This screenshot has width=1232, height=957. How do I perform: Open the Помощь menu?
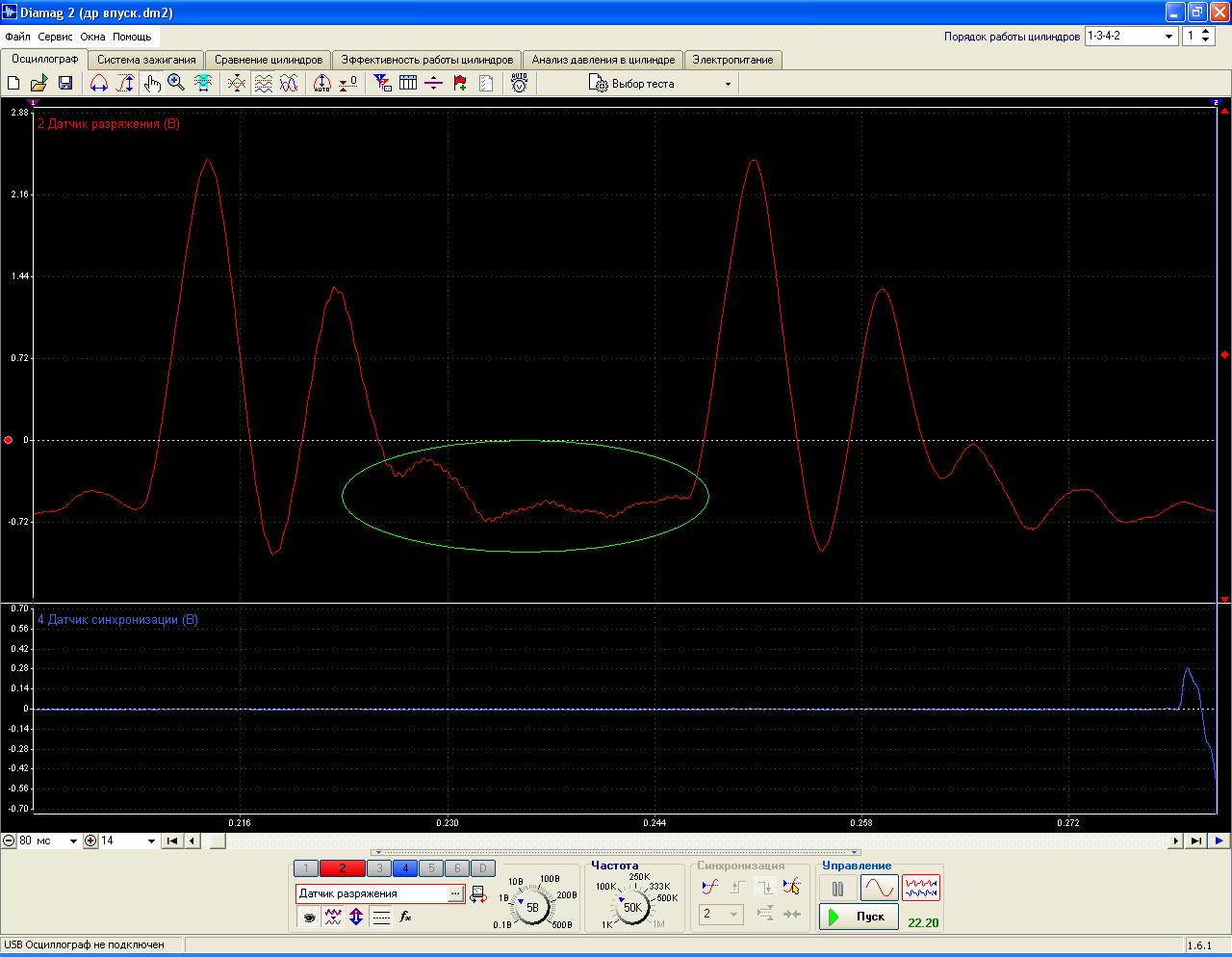pyautogui.click(x=132, y=37)
